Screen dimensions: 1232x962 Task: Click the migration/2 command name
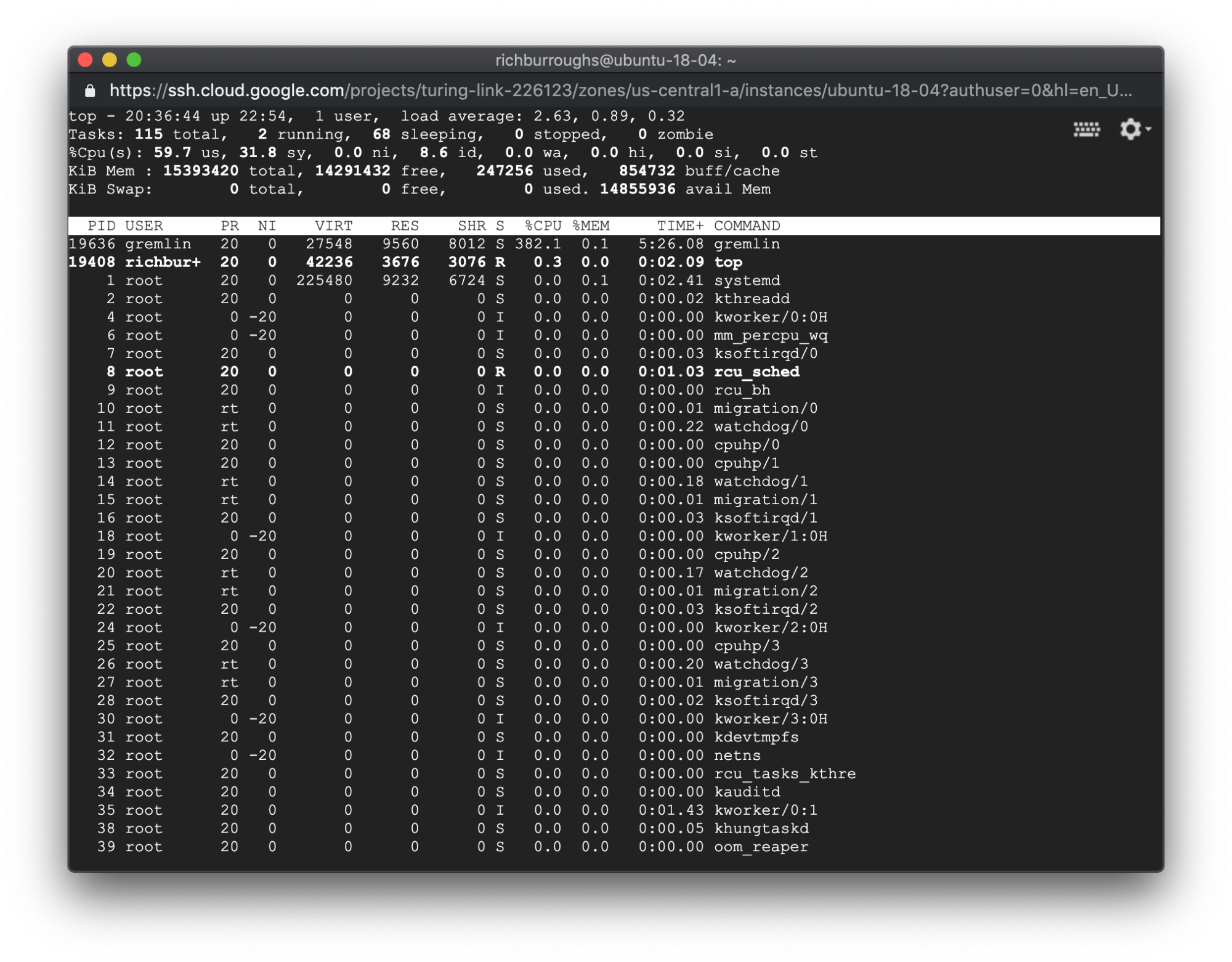(x=766, y=591)
